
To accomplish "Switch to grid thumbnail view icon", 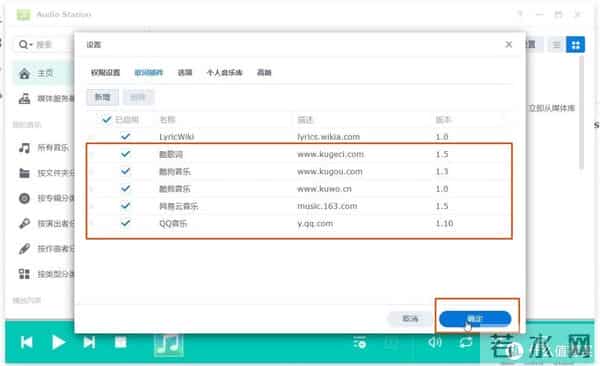I will (576, 45).
